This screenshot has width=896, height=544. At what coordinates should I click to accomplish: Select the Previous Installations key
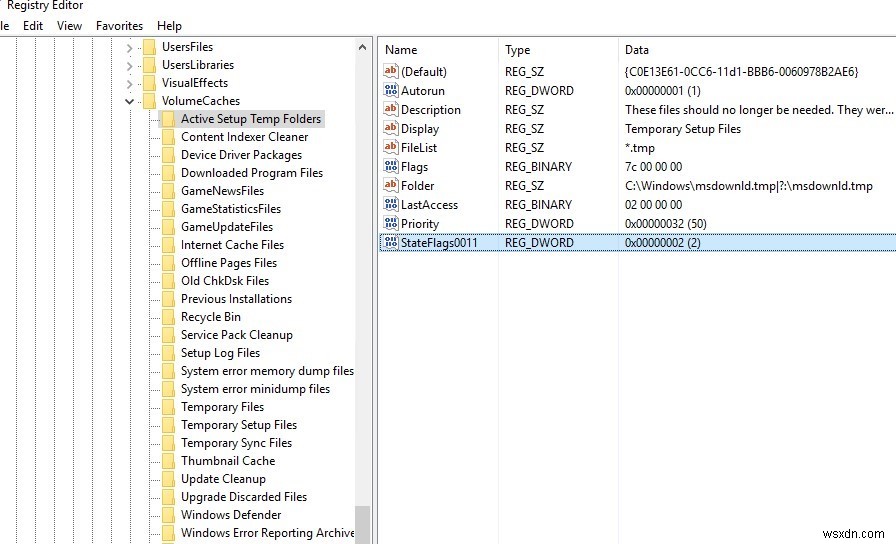(237, 299)
